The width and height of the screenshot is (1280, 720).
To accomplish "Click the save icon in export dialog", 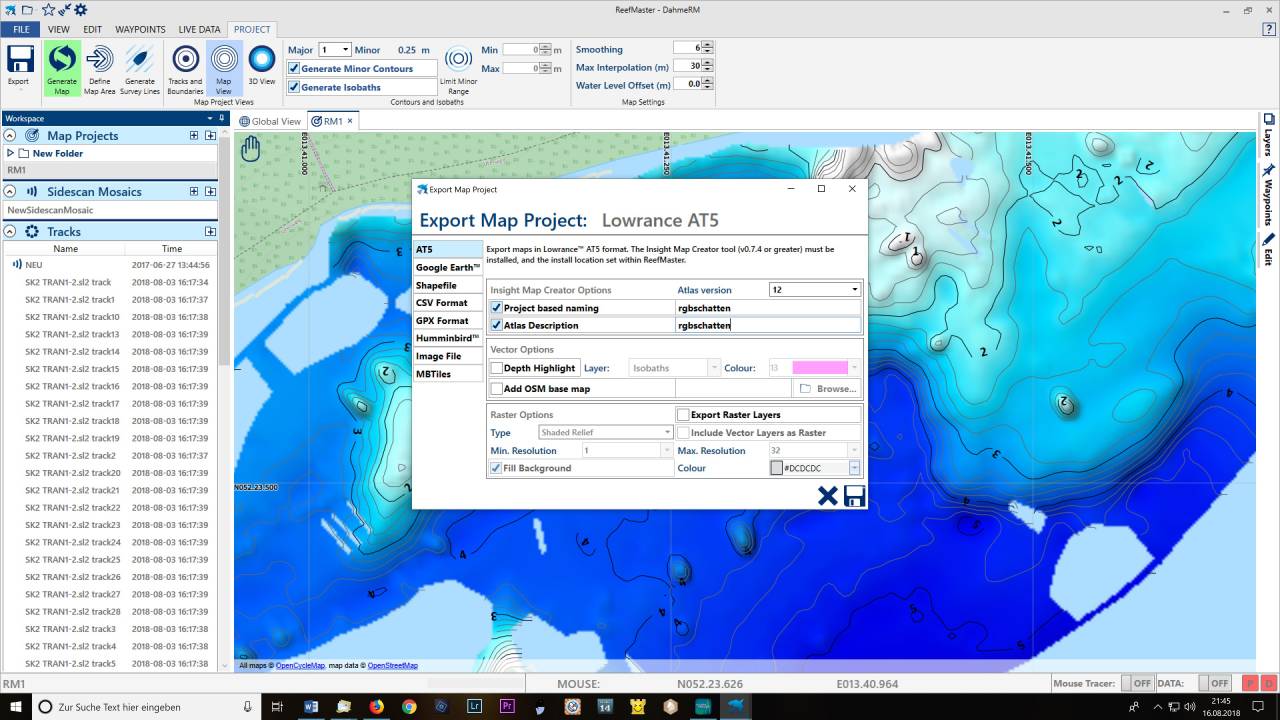I will [854, 496].
